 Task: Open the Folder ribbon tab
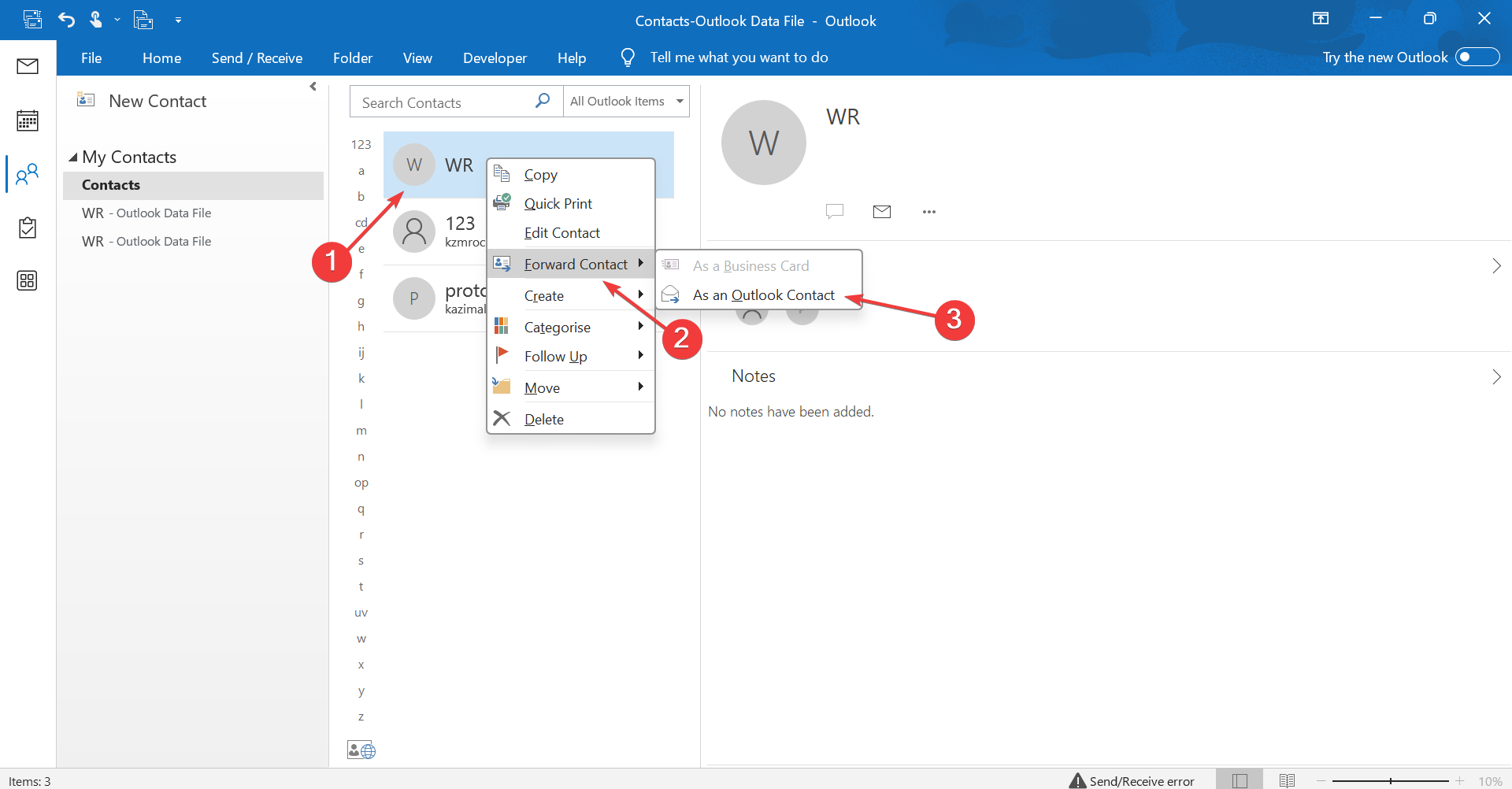click(352, 57)
